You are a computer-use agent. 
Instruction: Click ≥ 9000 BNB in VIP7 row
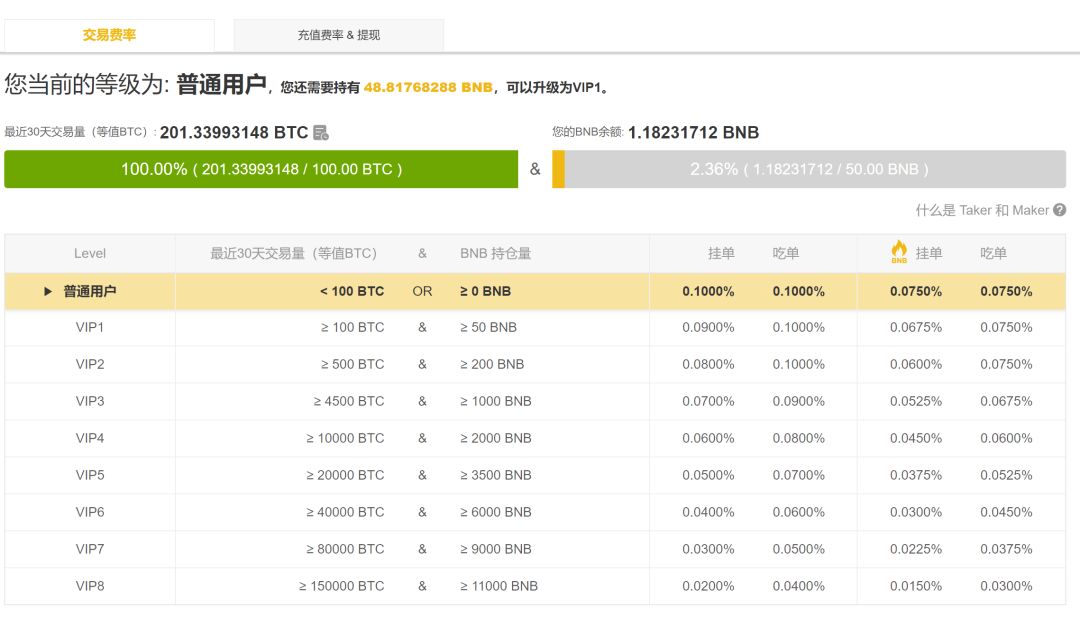tap(495, 550)
